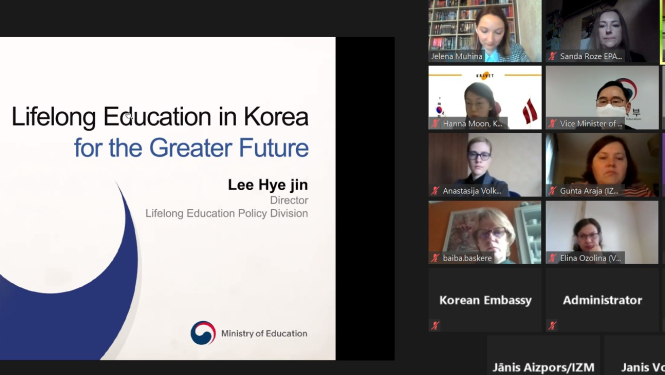Select Administrator participant tile

[602, 300]
